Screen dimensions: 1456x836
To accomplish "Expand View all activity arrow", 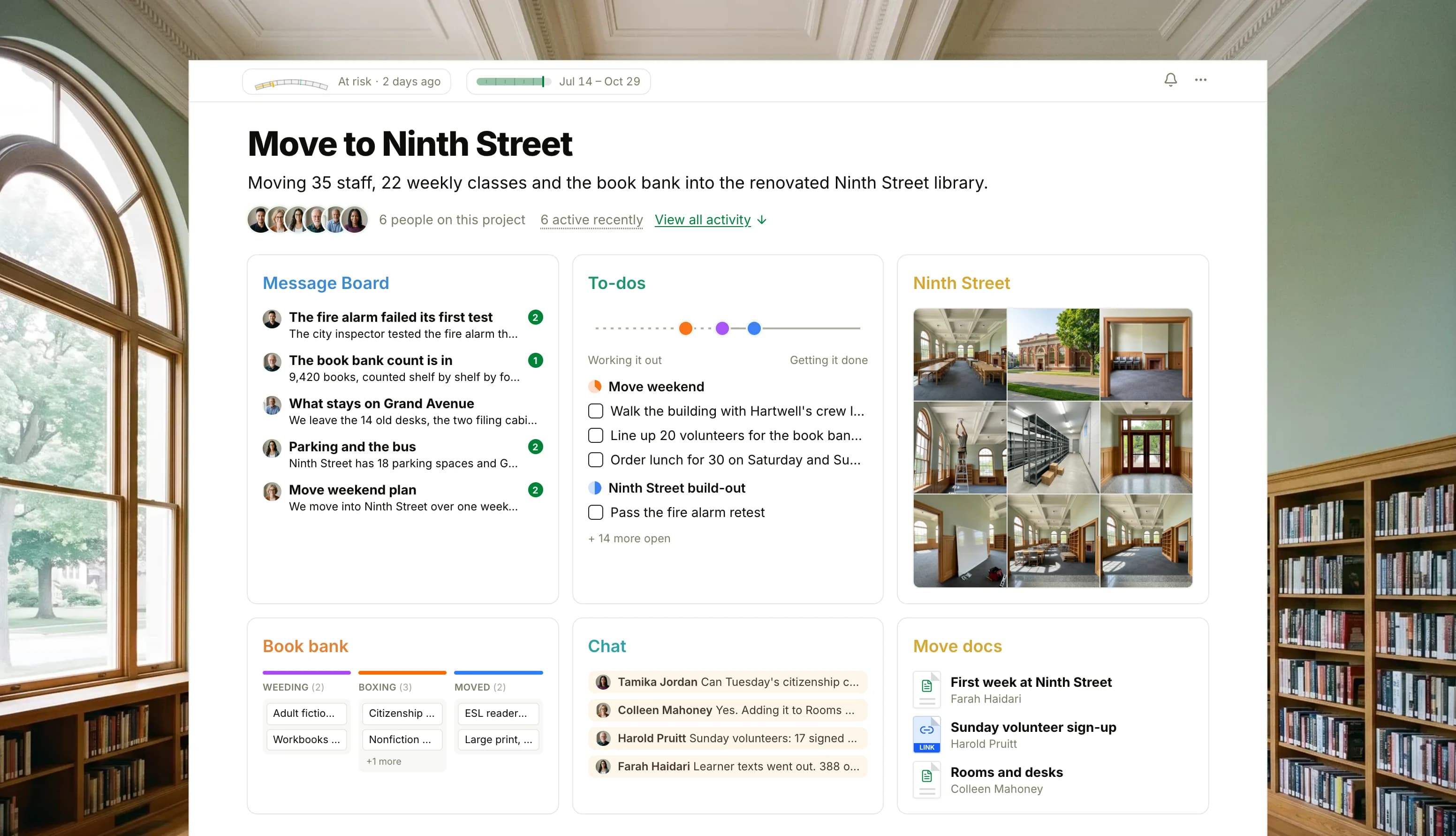I will (x=762, y=220).
